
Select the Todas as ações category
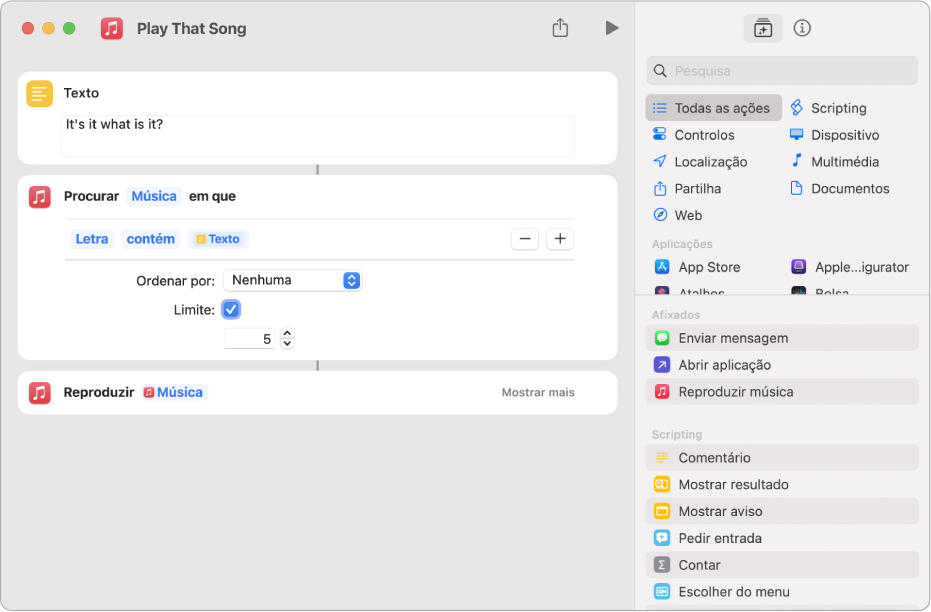pos(713,108)
